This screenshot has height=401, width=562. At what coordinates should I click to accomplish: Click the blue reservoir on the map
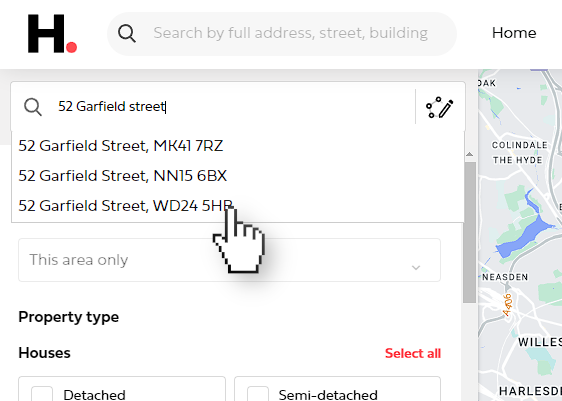point(524,234)
